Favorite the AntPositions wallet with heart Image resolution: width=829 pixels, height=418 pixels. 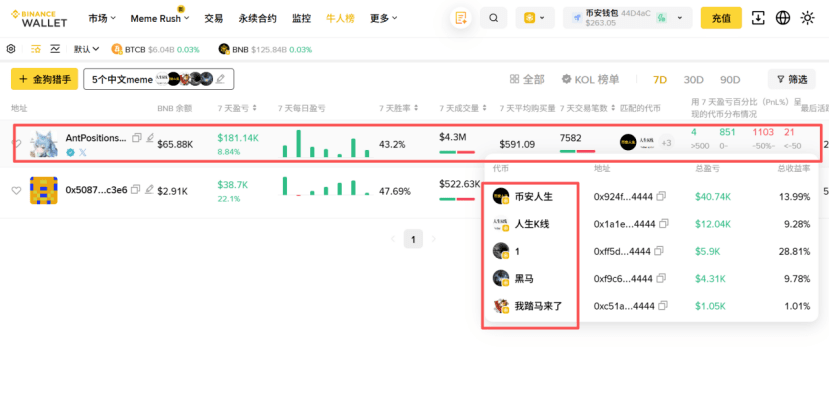17,144
